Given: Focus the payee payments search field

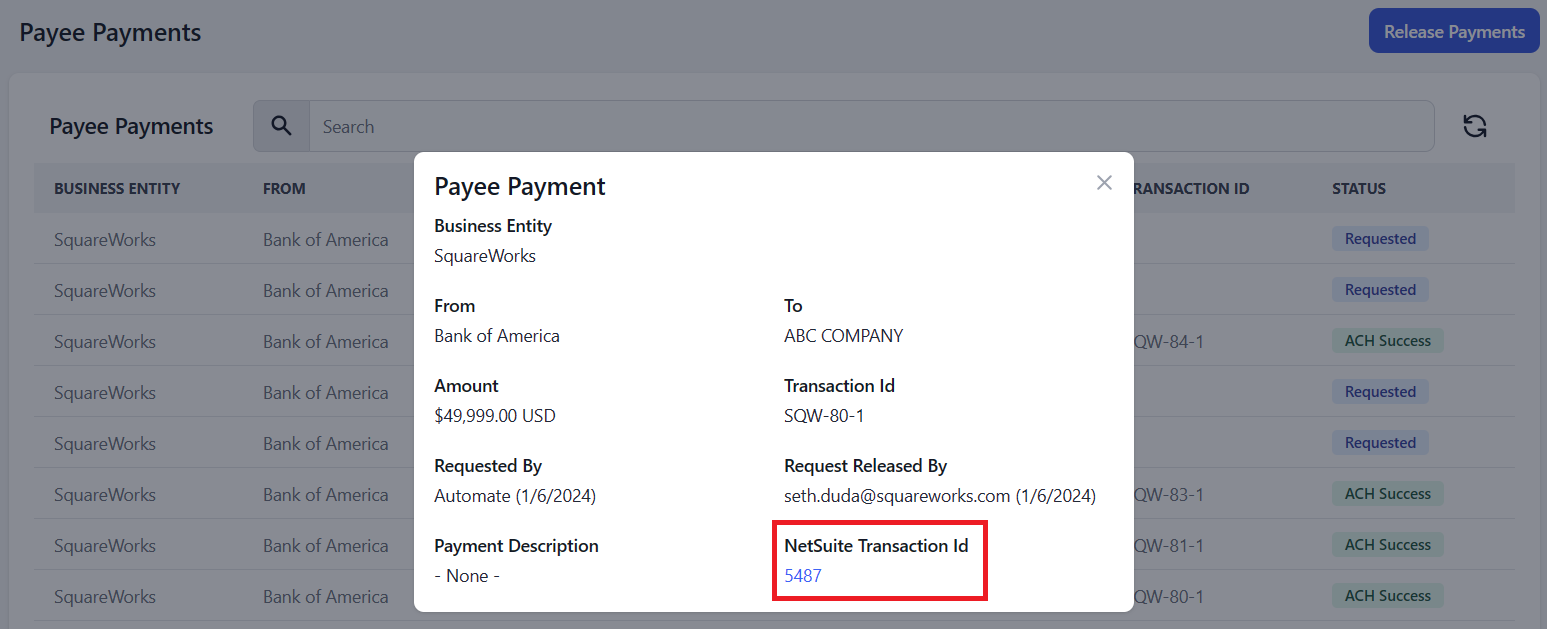Looking at the screenshot, I should click(x=870, y=127).
